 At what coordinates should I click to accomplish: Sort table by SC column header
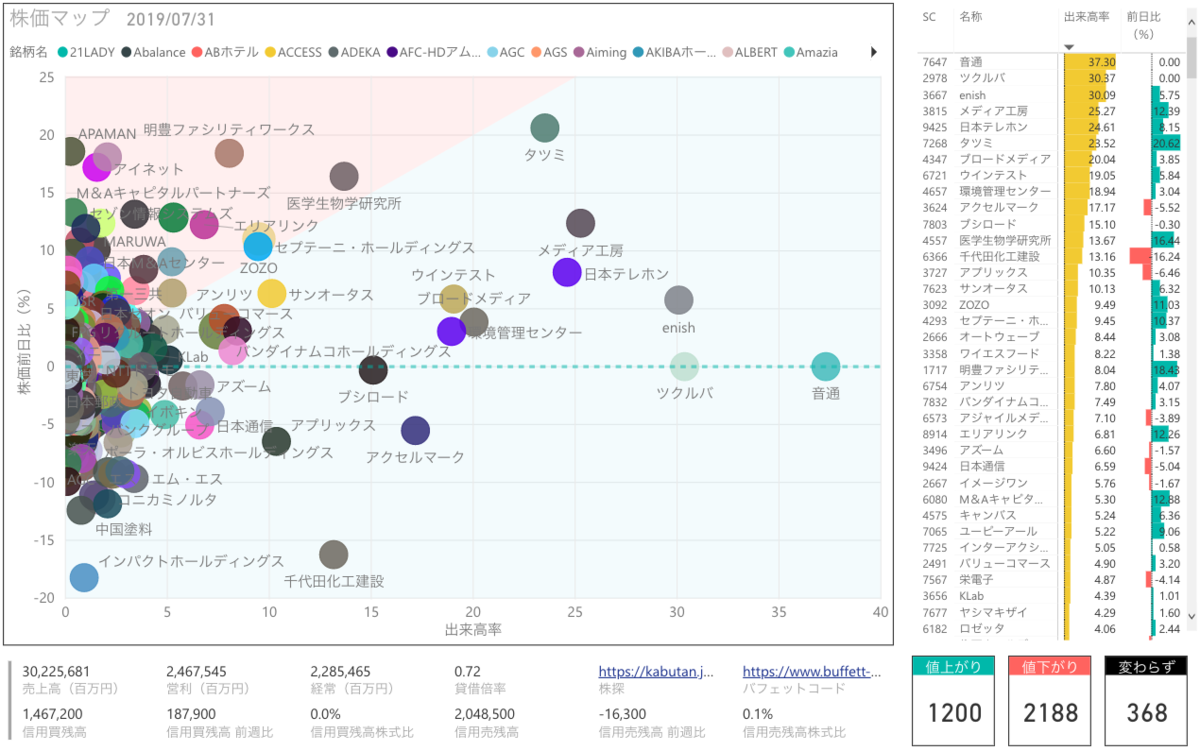(x=929, y=17)
